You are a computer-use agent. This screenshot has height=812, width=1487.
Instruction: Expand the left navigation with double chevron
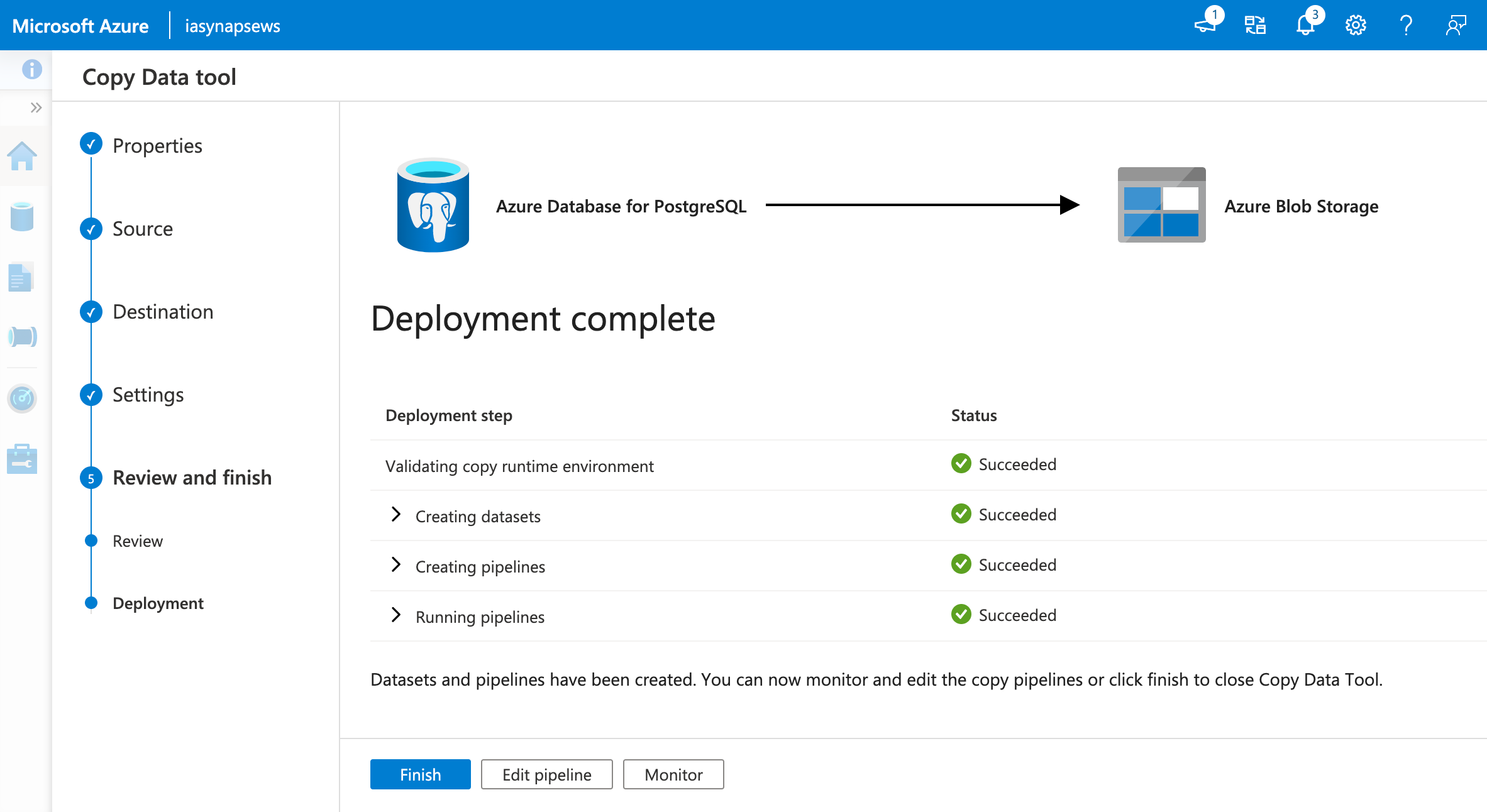(36, 107)
